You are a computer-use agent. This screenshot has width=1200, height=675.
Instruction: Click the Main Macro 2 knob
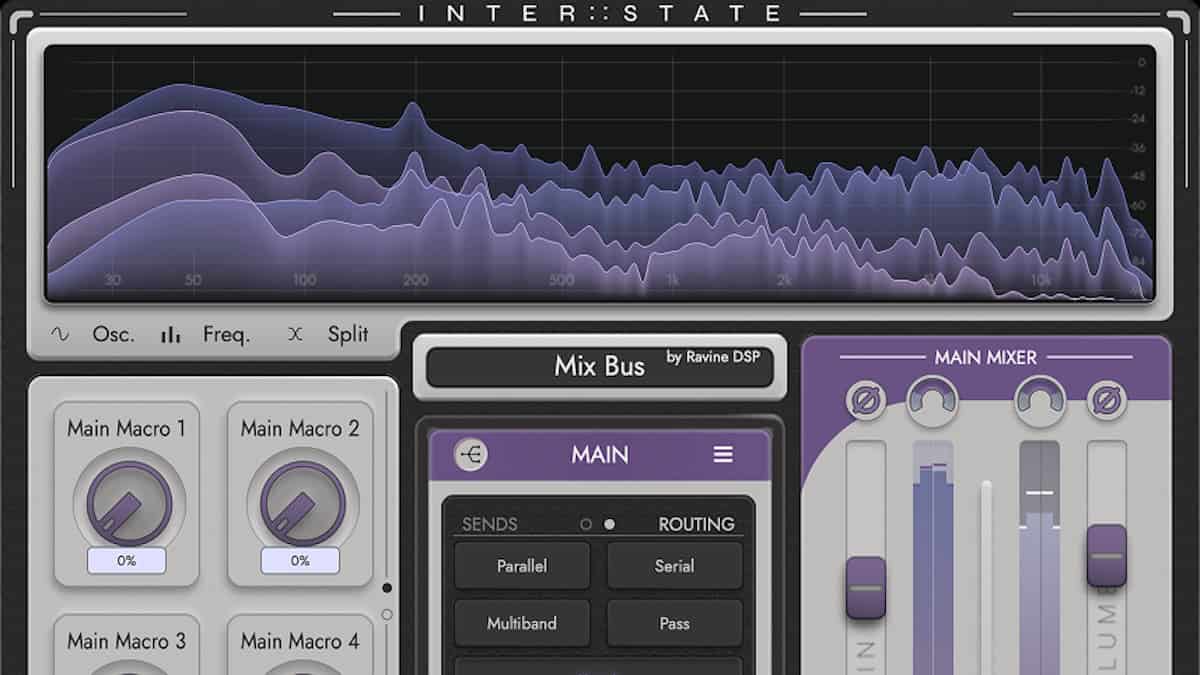pyautogui.click(x=302, y=503)
